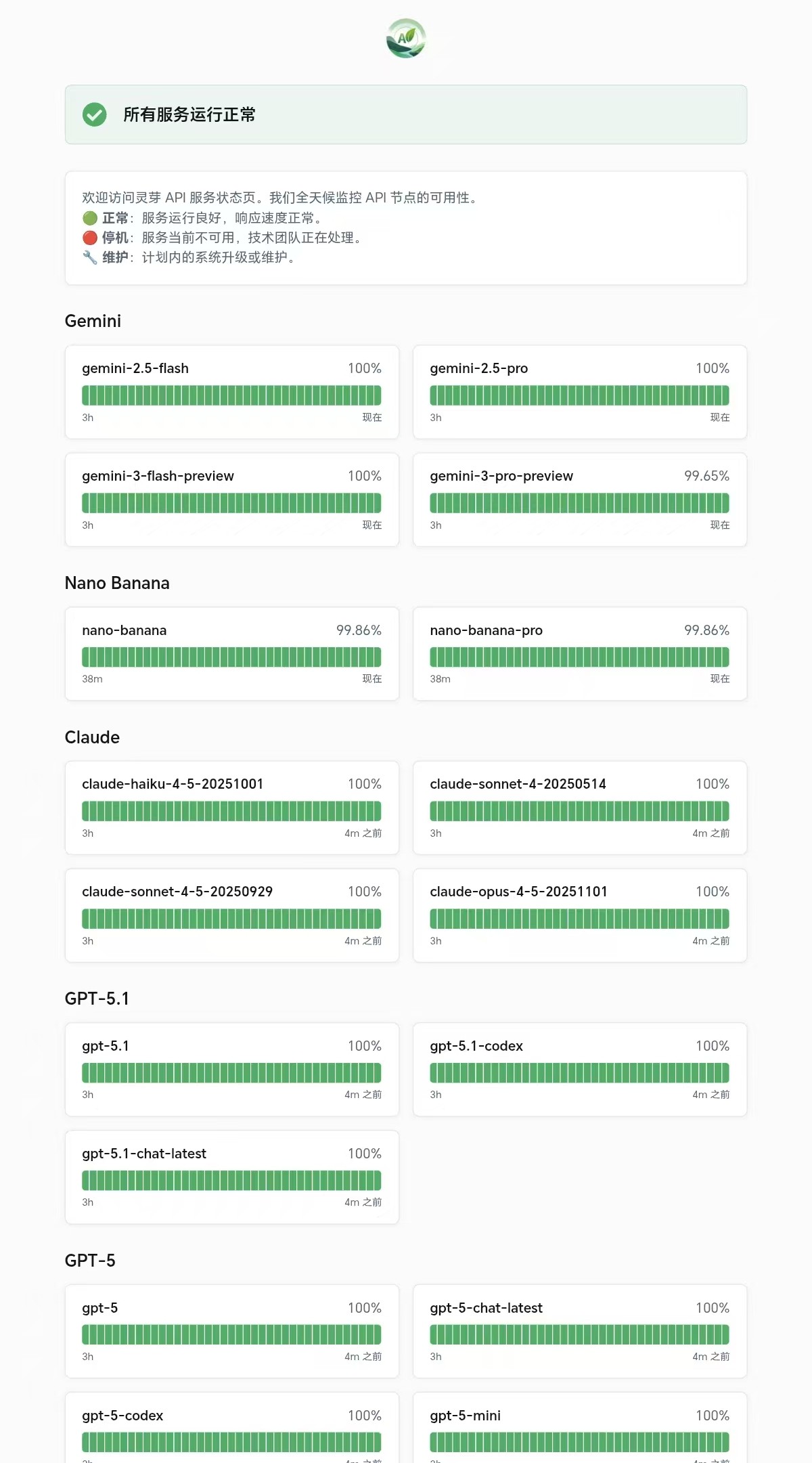This screenshot has width=812, height=1463.
Task: Click the Claude section heading
Action: (x=92, y=737)
